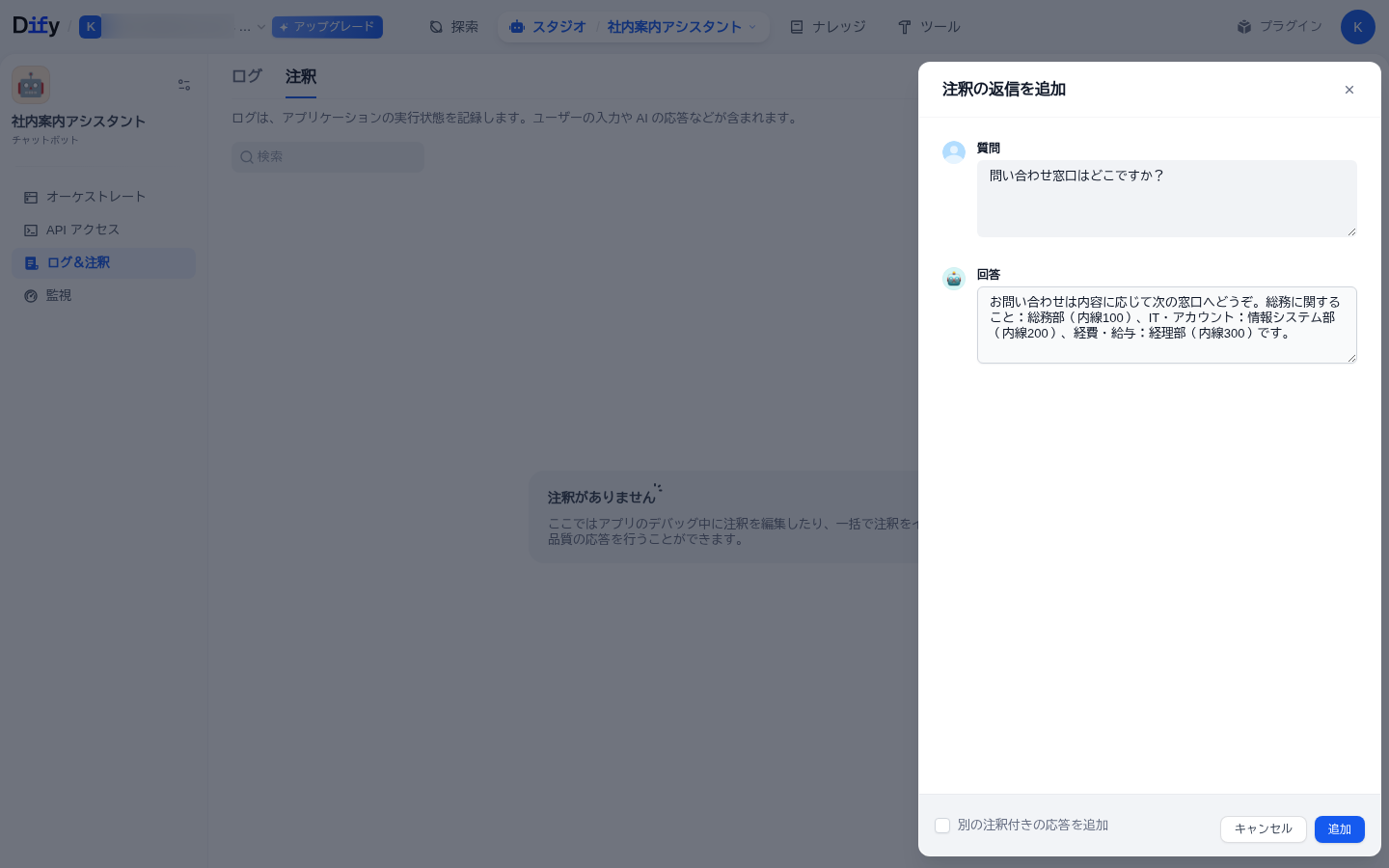The image size is (1389, 868).
Task: Click the bot avatar beside 回答
Action: click(954, 279)
